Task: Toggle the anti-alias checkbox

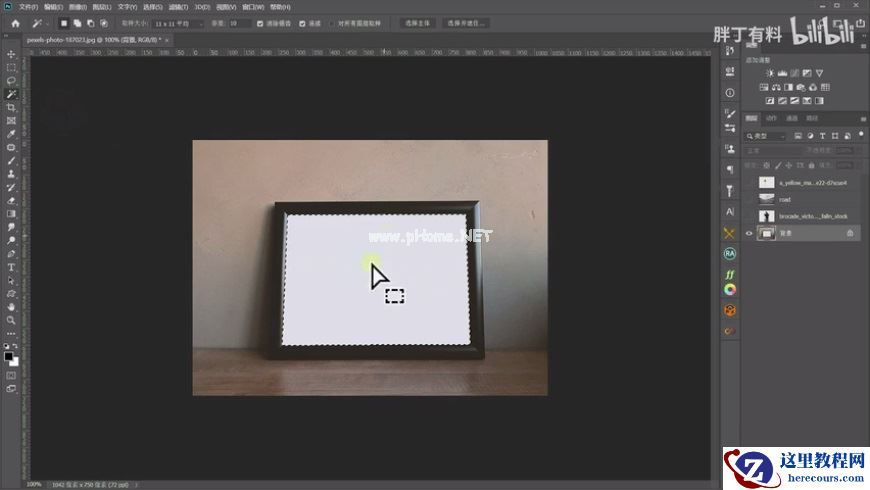Action: click(260, 23)
